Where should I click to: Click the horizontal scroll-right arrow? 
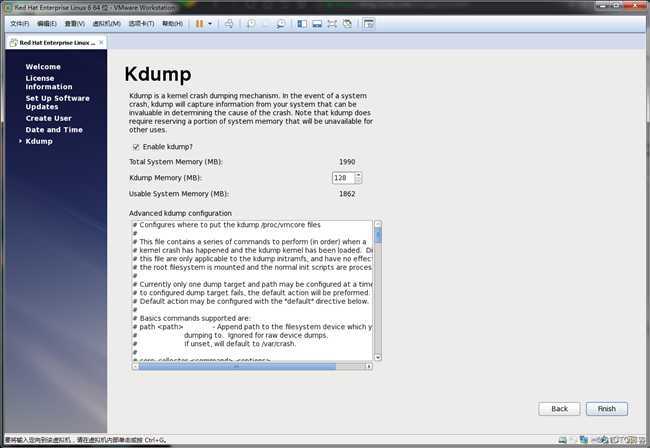(x=369, y=366)
